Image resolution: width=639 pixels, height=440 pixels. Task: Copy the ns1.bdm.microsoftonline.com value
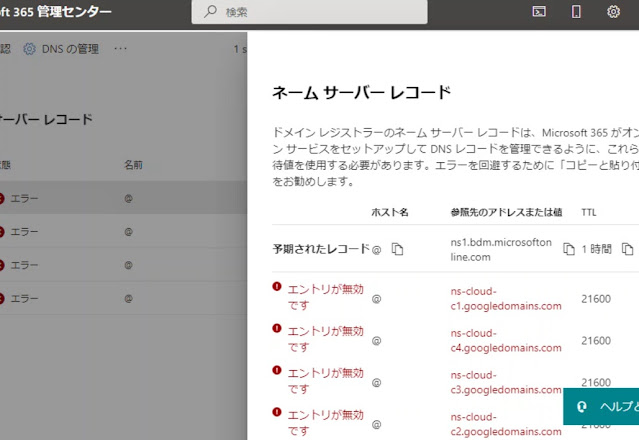(x=568, y=249)
